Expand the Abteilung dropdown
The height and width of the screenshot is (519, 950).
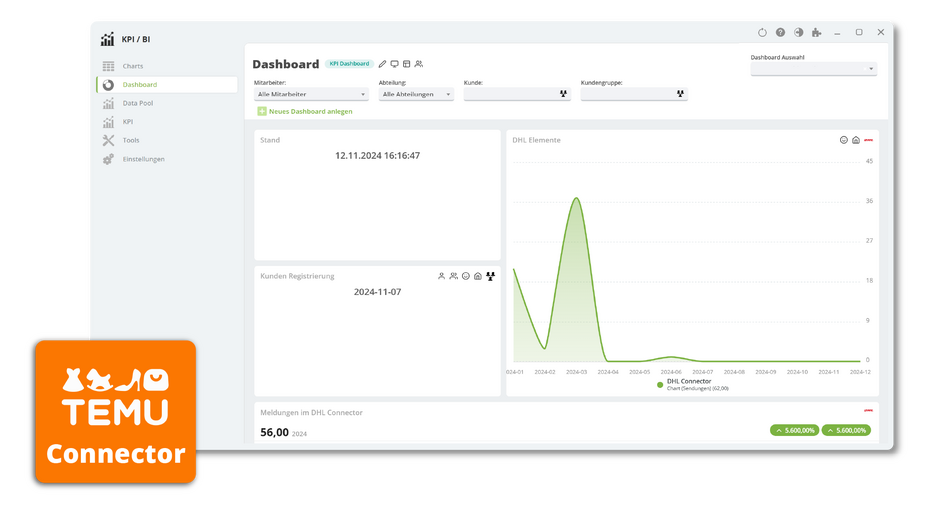coord(416,94)
